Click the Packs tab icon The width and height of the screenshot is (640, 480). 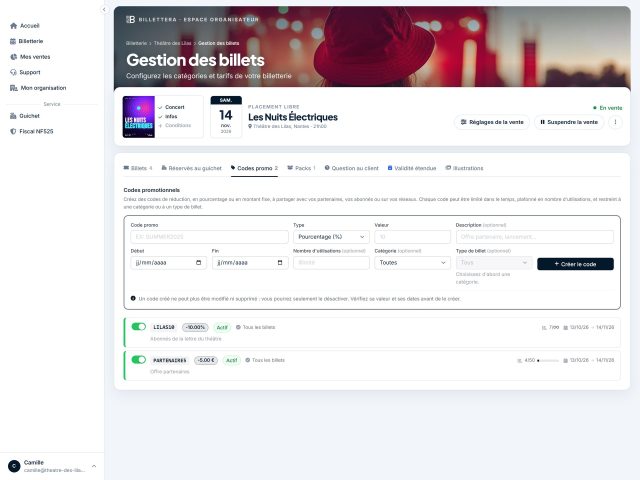[290, 168]
